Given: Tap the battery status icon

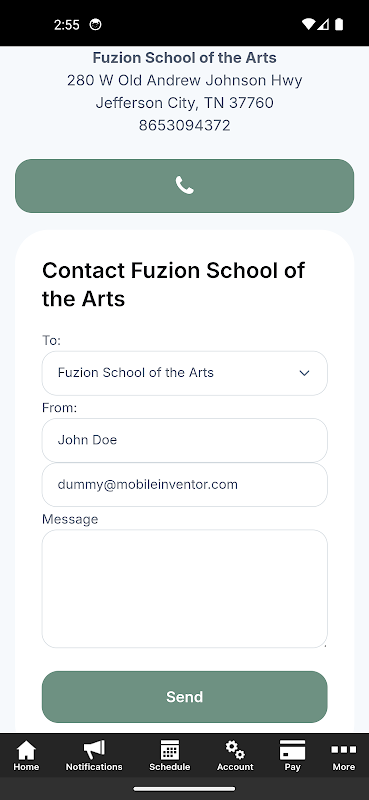Looking at the screenshot, I should [x=339, y=24].
